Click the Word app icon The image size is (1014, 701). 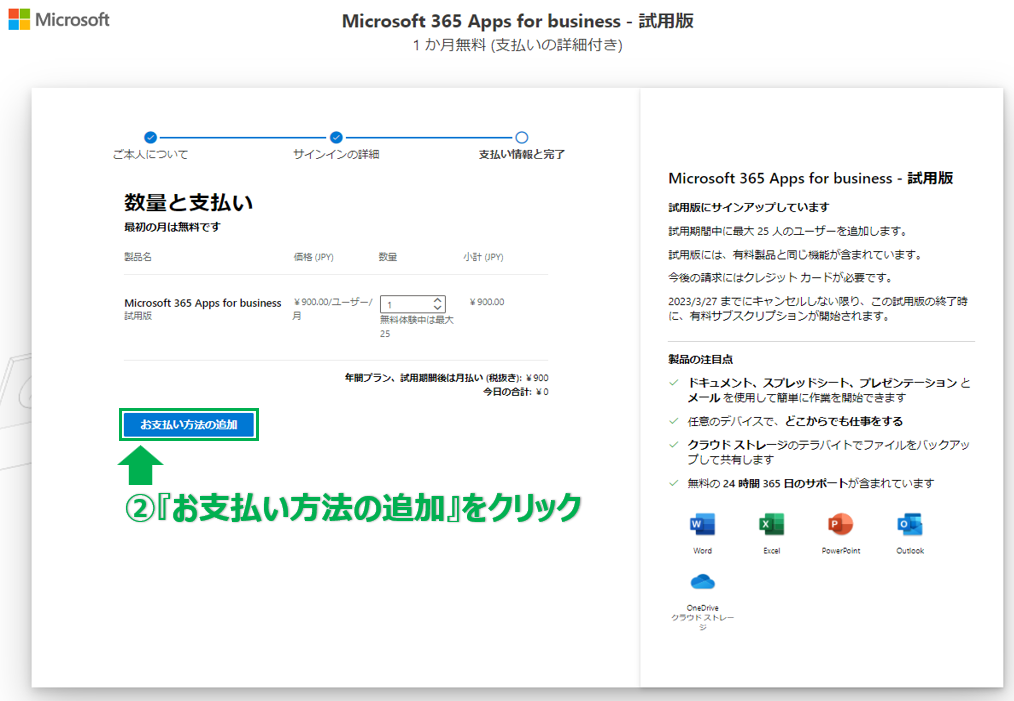[x=702, y=524]
